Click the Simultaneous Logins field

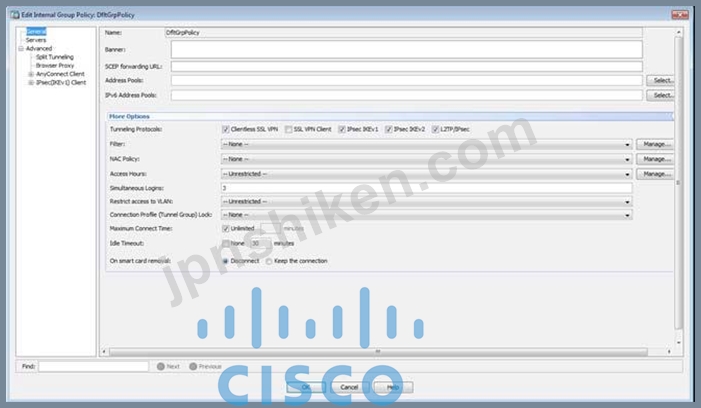[427, 188]
